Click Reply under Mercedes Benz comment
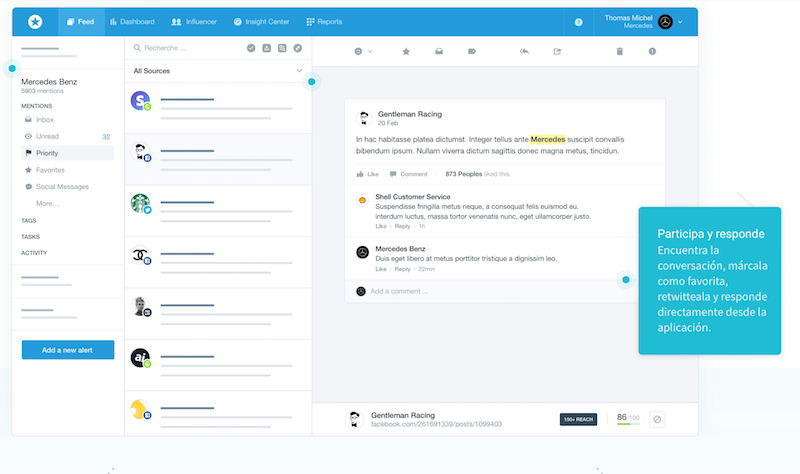 (x=402, y=269)
